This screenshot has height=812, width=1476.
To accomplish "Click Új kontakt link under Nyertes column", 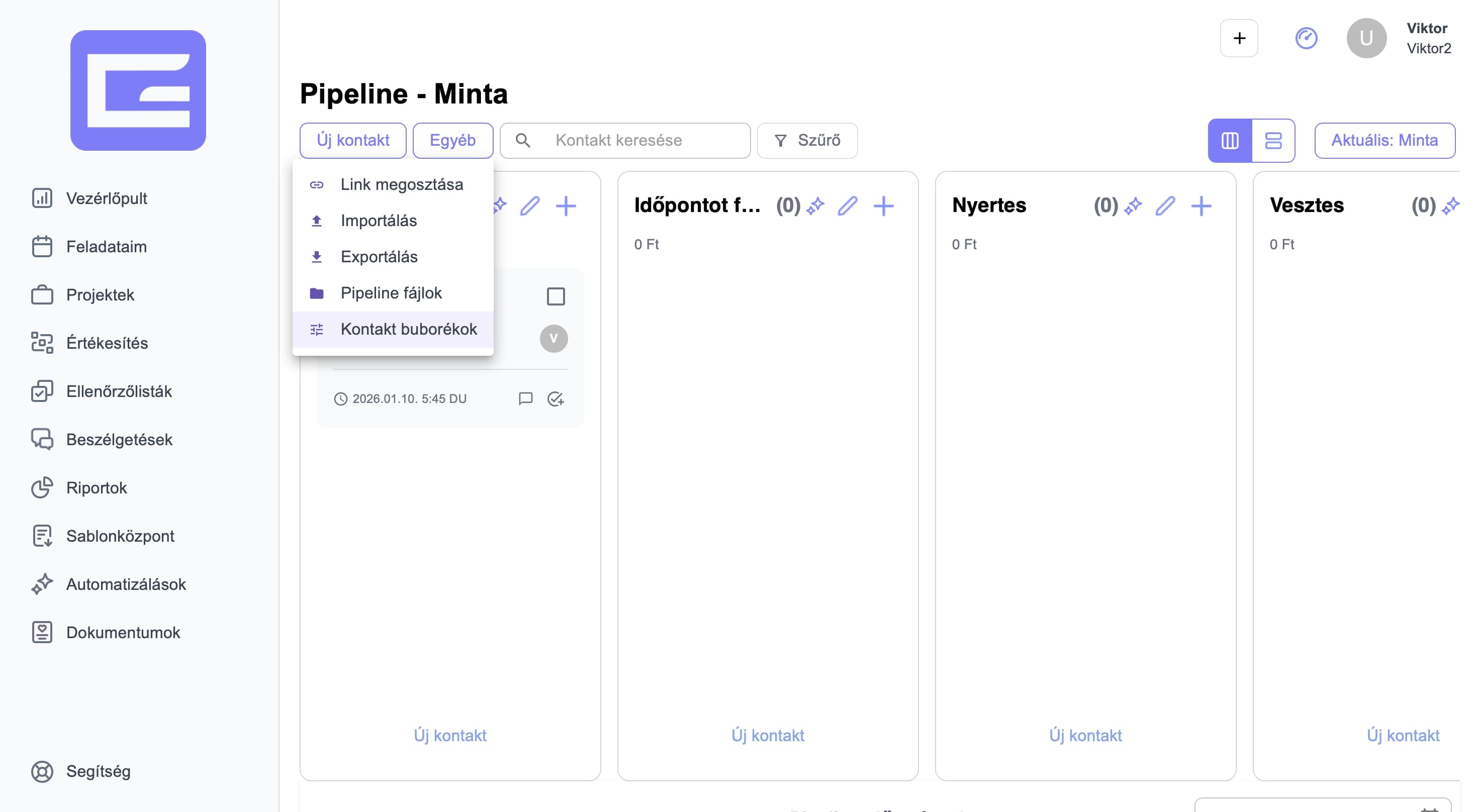I will [1085, 735].
